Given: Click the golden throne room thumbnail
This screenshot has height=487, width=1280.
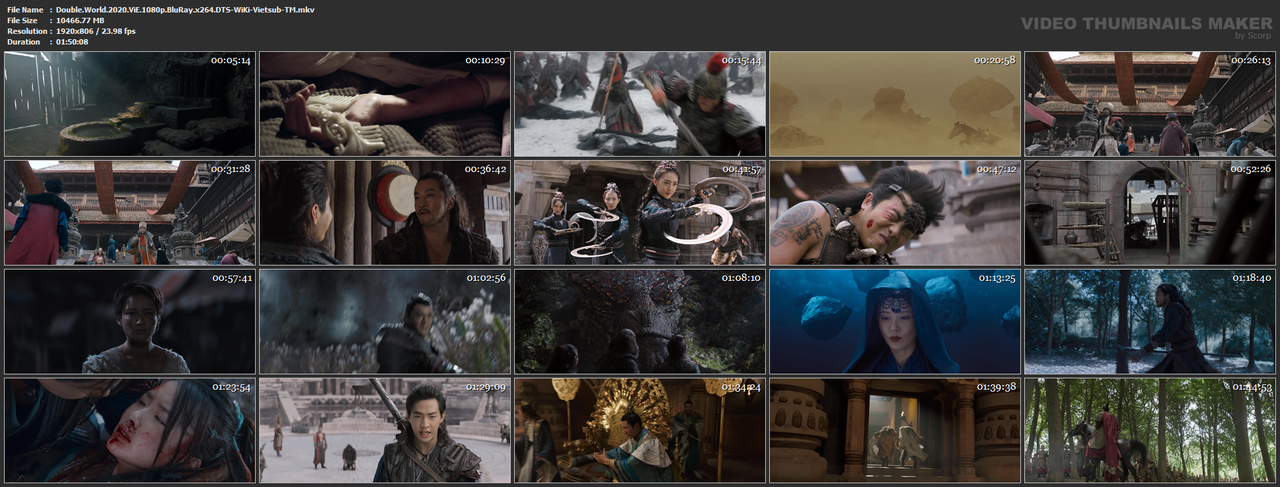Looking at the screenshot, I should 640,430.
